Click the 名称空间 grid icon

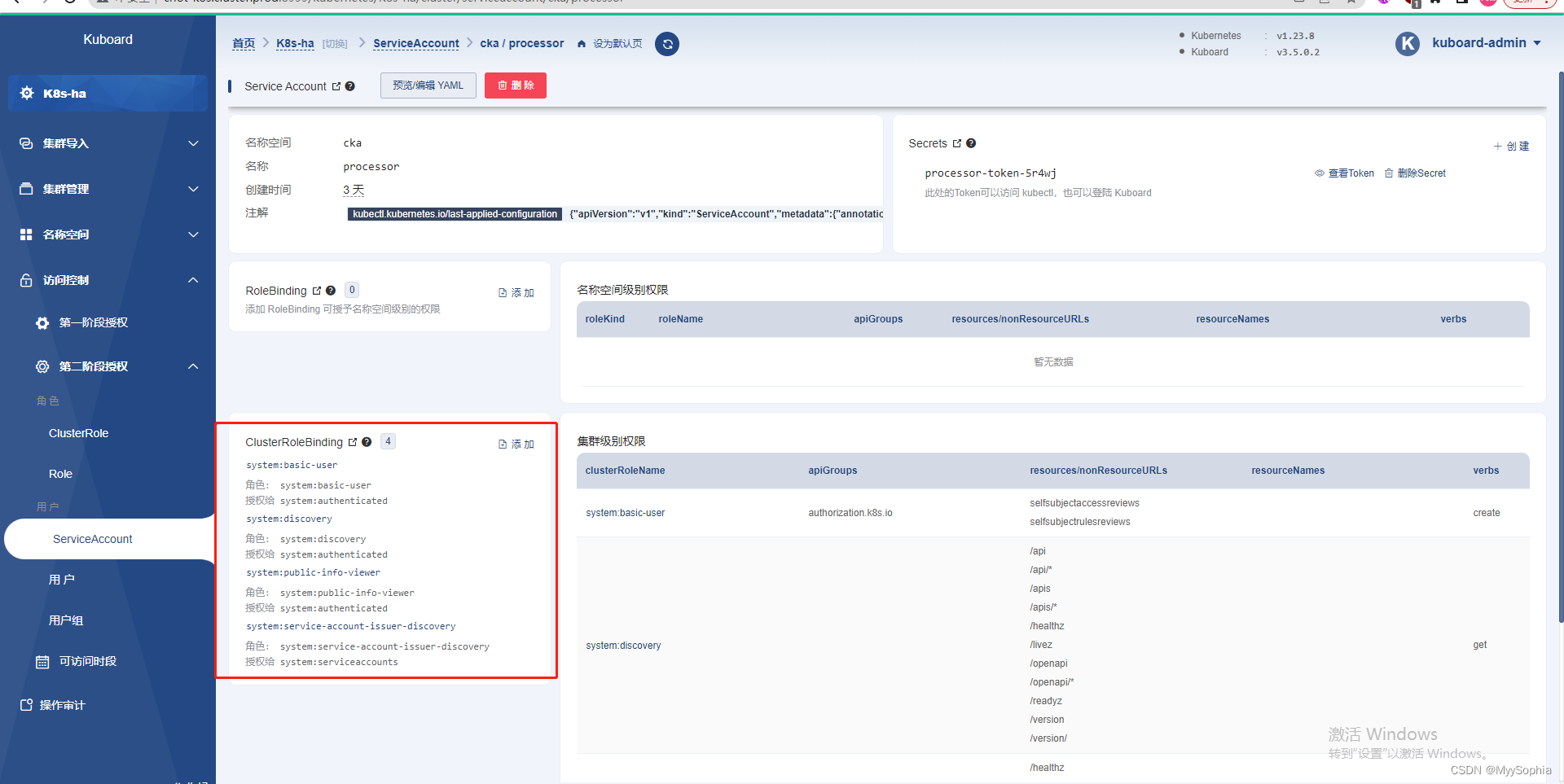coord(26,234)
